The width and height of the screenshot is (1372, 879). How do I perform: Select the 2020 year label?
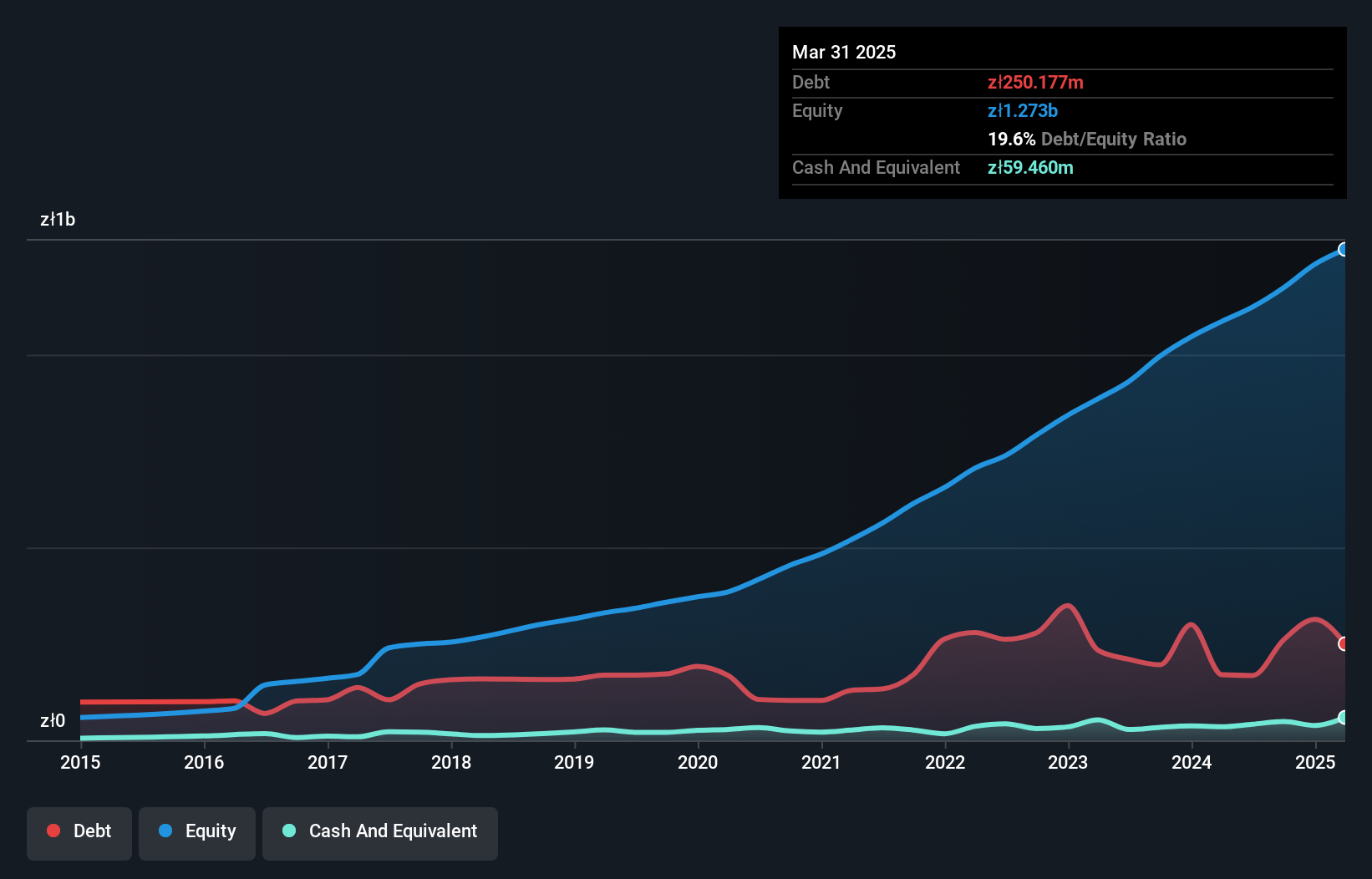(698, 763)
